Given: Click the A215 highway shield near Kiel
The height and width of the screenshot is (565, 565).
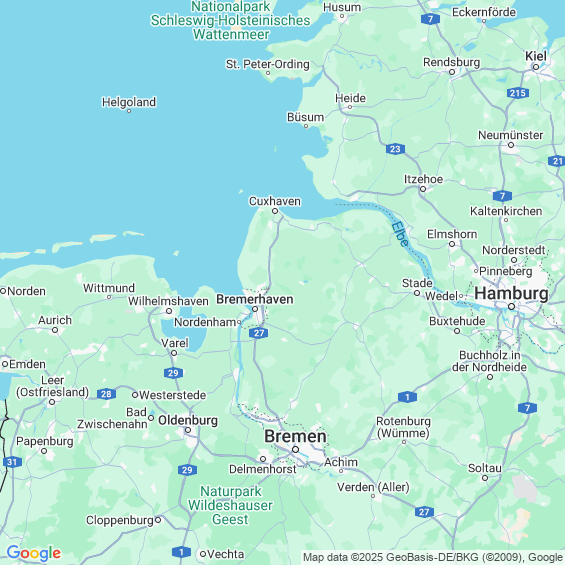Looking at the screenshot, I should (x=518, y=93).
